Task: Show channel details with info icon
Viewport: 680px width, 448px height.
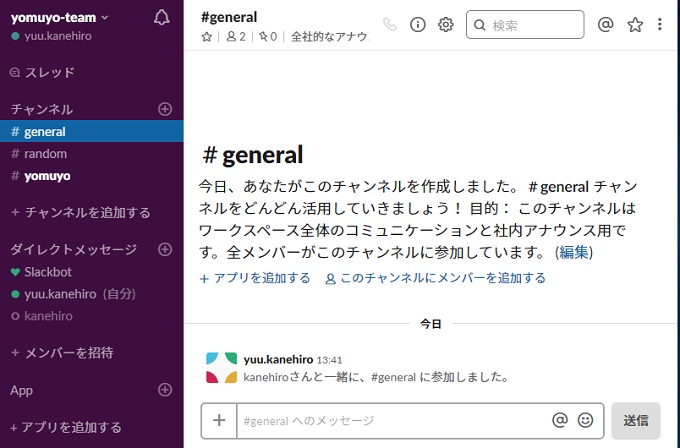Action: 418,25
